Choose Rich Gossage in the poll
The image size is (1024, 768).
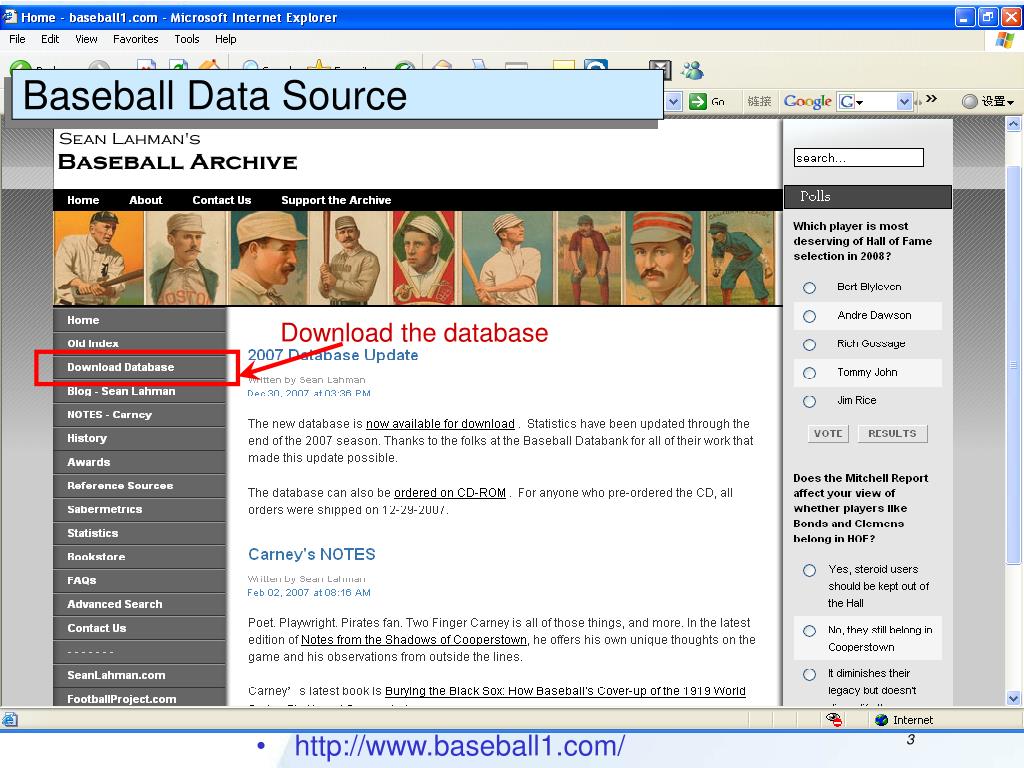coord(809,344)
